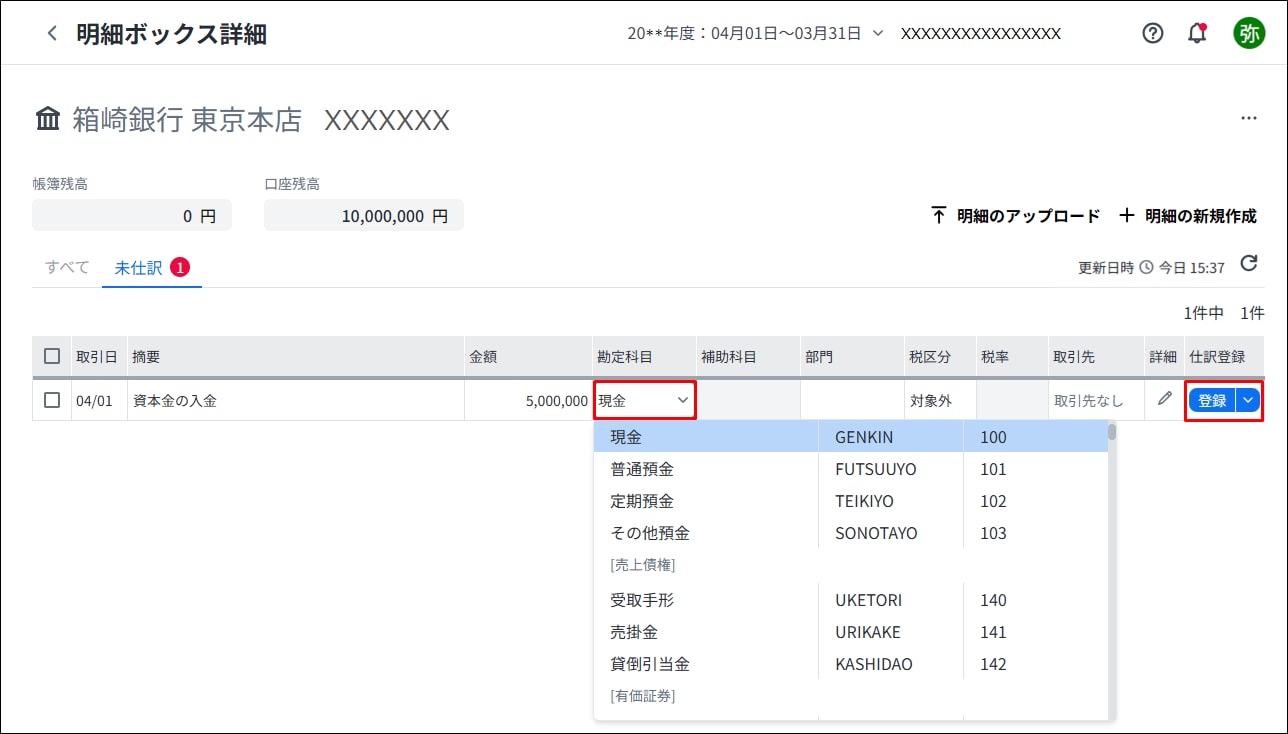This screenshot has height=734, width=1288.
Task: Click the 5,000,000 amount cell
Action: [x=529, y=400]
